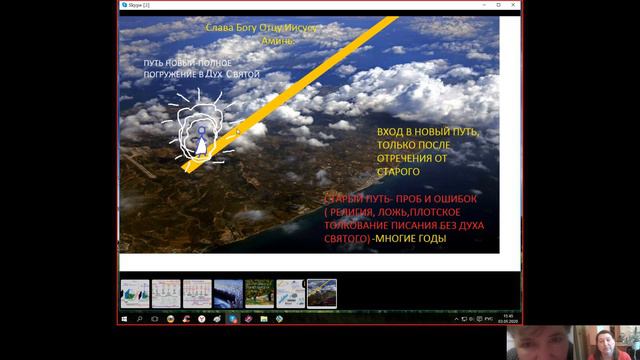Click the red text "ТОЛКОВАНИЕ ПИСАНИЯ БЕЗ ДУХА"
Image resolution: width=640 pixels, height=360 pixels.
pyautogui.click(x=404, y=225)
